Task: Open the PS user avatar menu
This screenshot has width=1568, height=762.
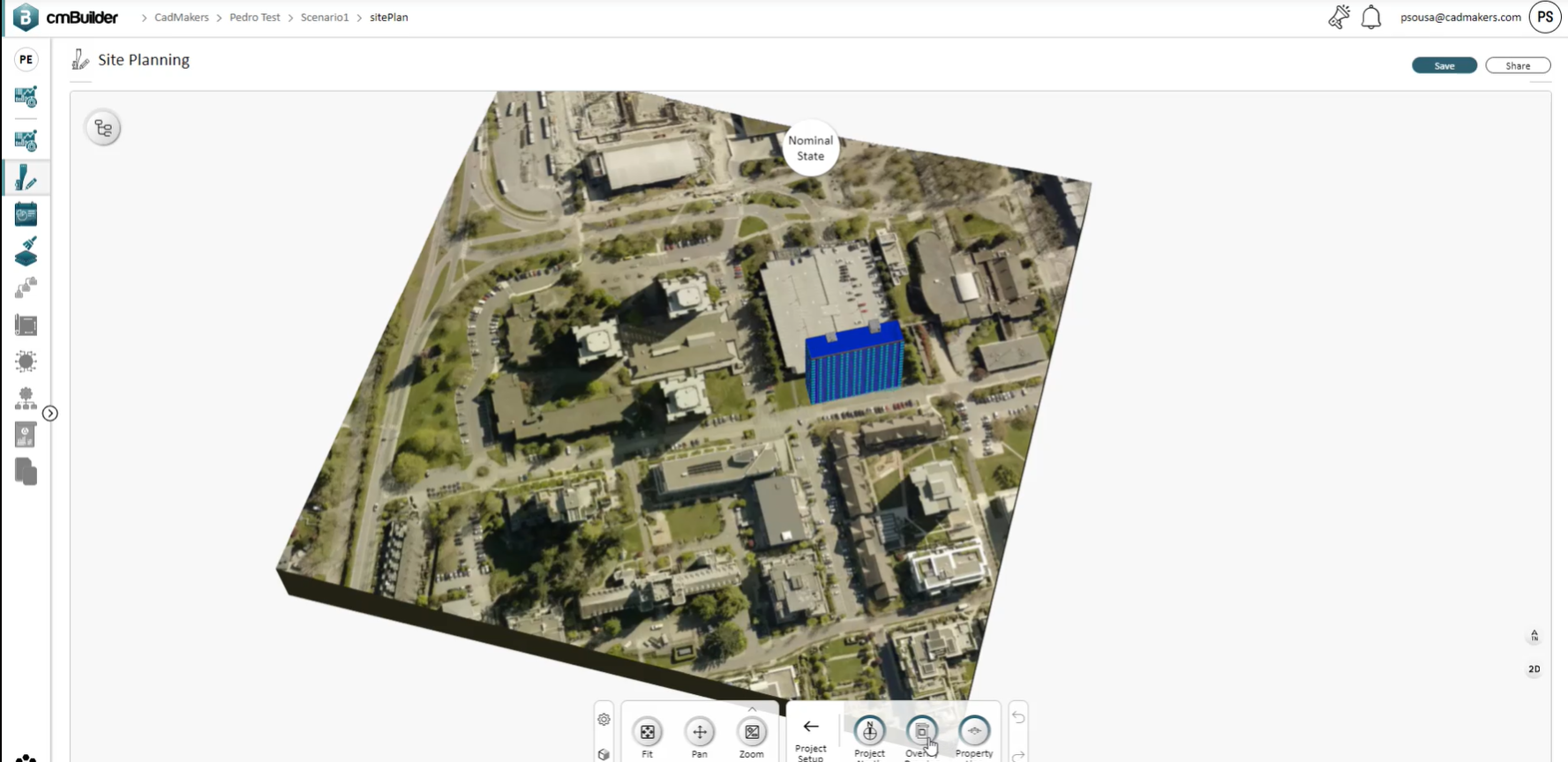Action: tap(1545, 17)
